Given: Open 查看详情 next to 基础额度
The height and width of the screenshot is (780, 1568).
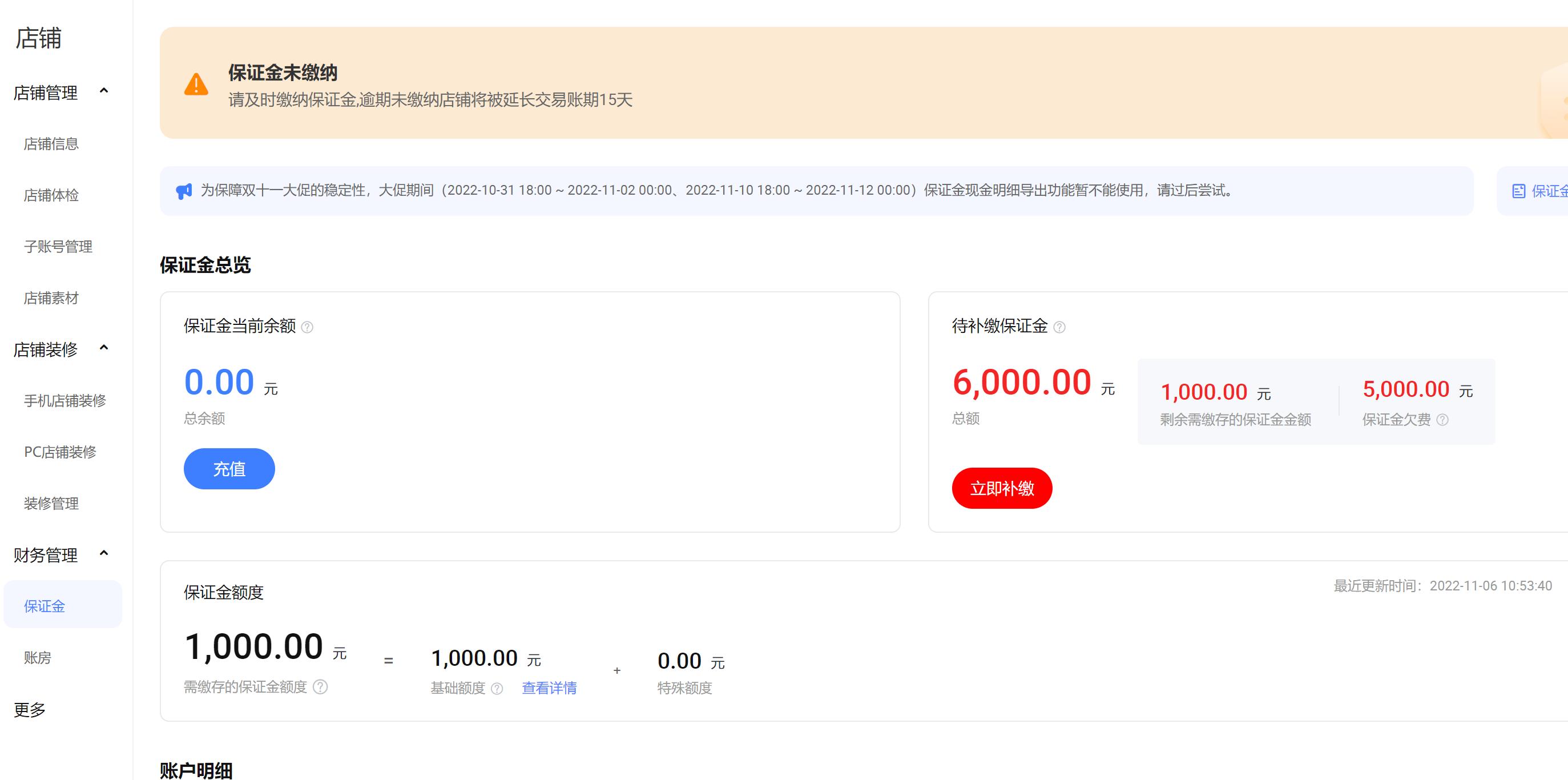Looking at the screenshot, I should [x=549, y=688].
